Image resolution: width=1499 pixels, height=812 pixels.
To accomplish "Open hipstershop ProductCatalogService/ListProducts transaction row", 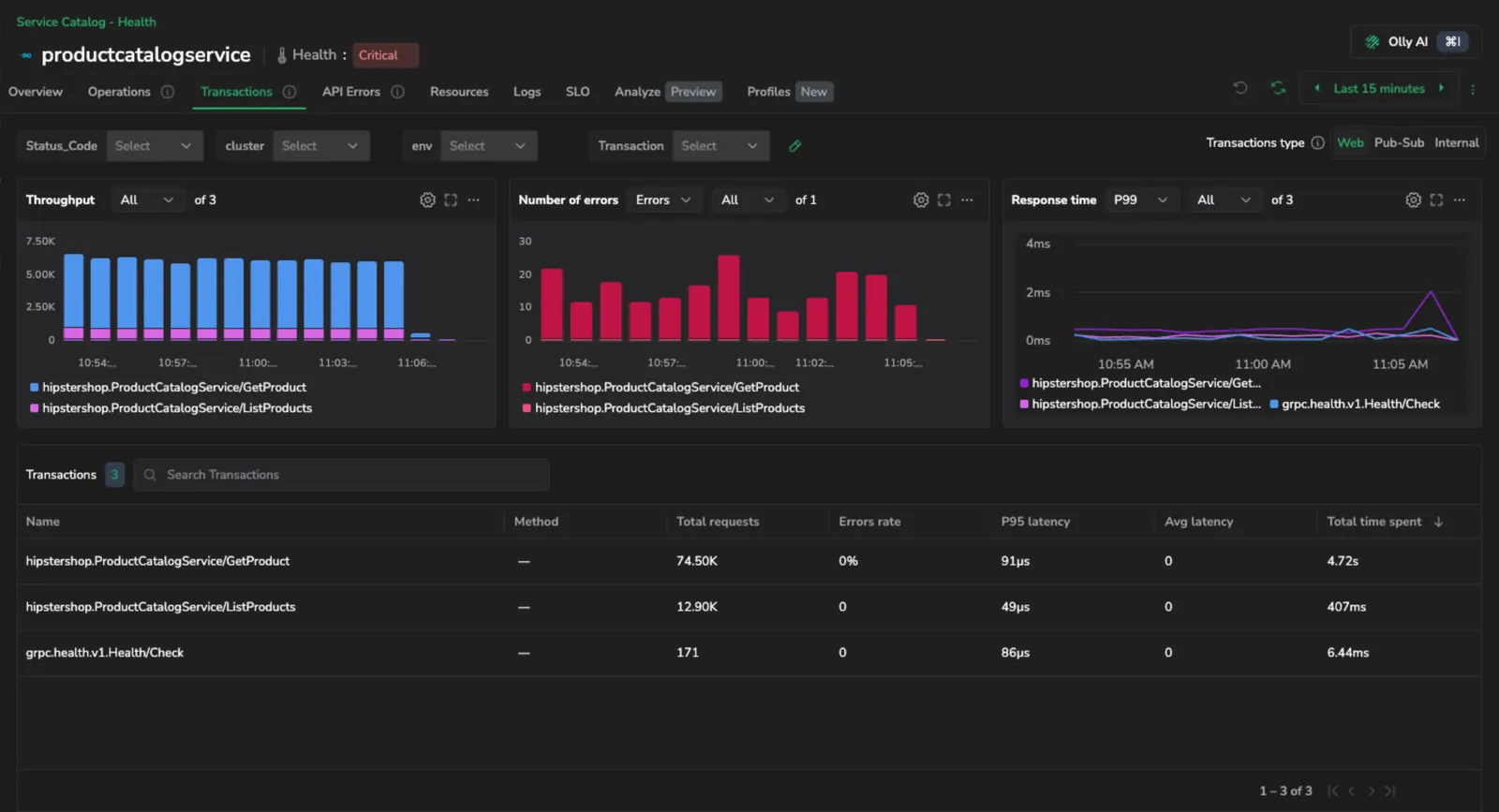I will [x=749, y=608].
